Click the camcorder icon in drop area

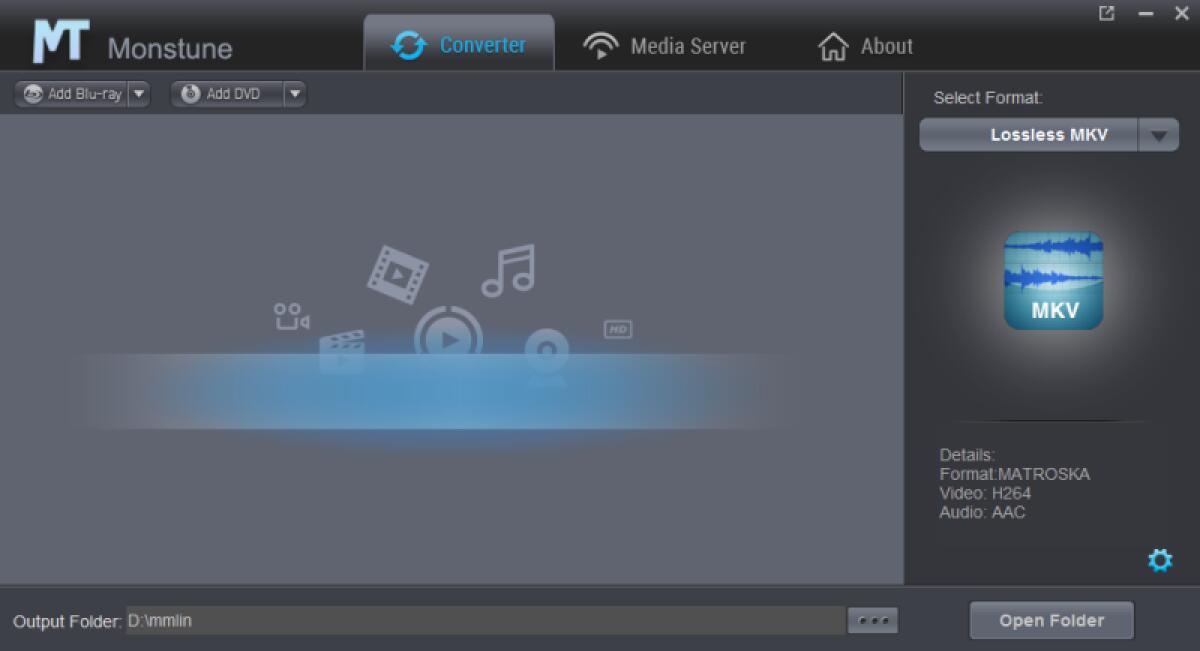click(291, 317)
